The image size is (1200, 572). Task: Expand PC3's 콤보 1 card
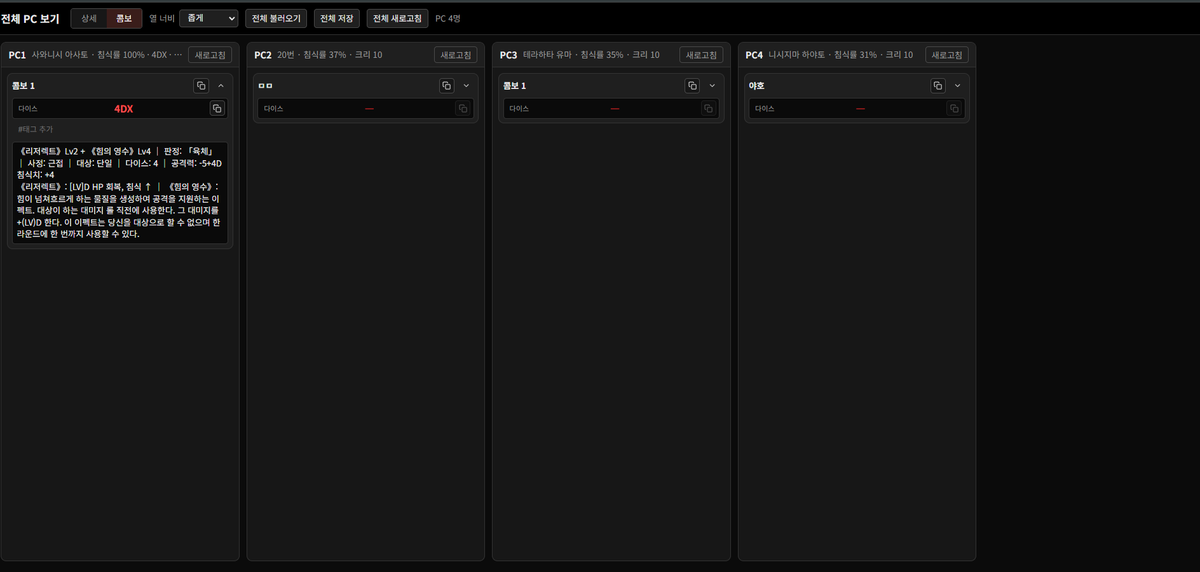[712, 86]
